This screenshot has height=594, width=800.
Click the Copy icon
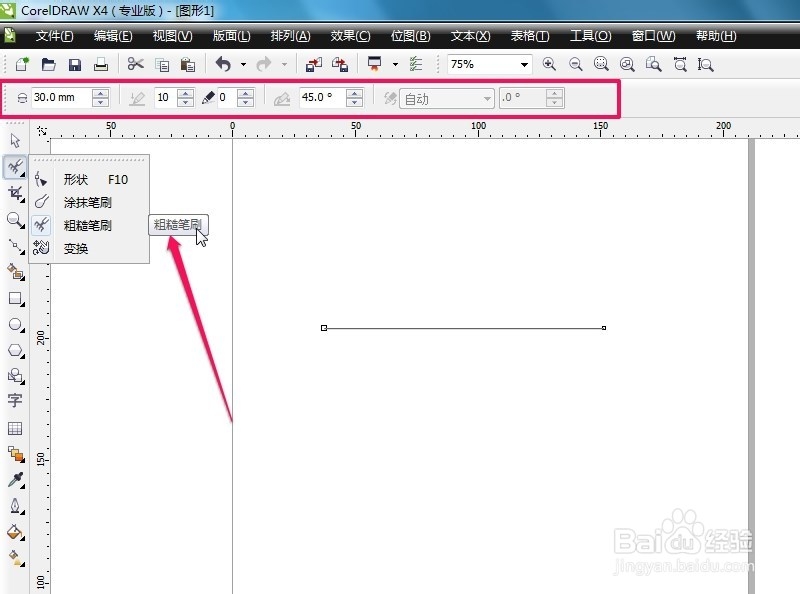pyautogui.click(x=162, y=65)
